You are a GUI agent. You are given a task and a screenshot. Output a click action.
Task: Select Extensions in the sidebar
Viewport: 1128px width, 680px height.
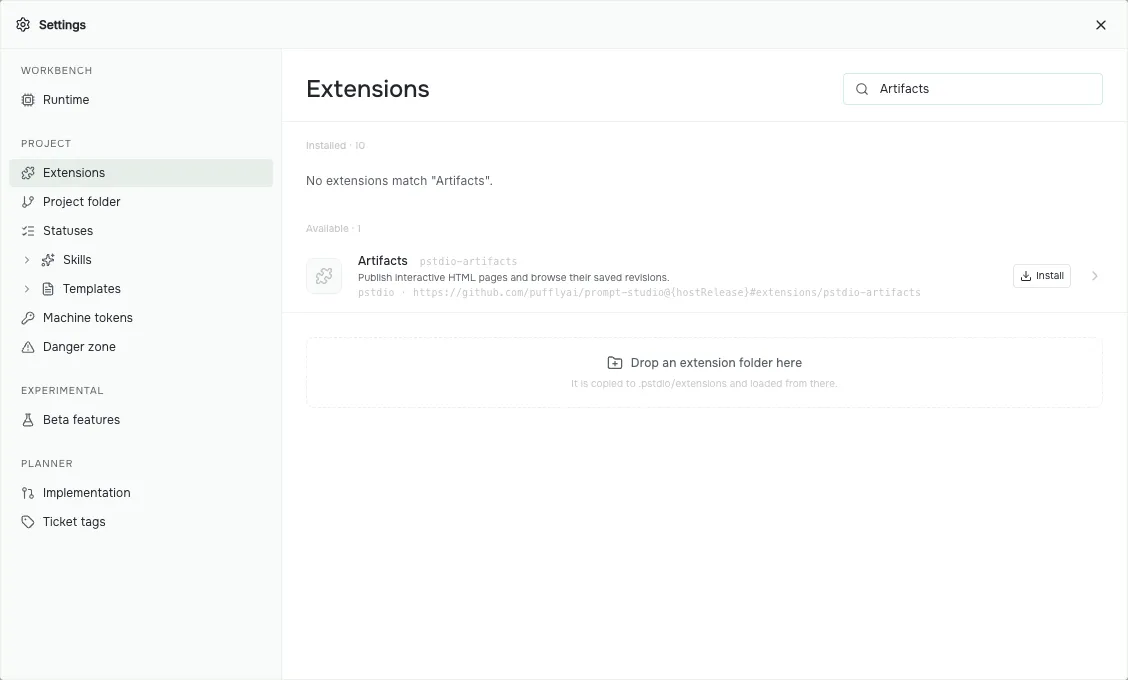point(141,173)
